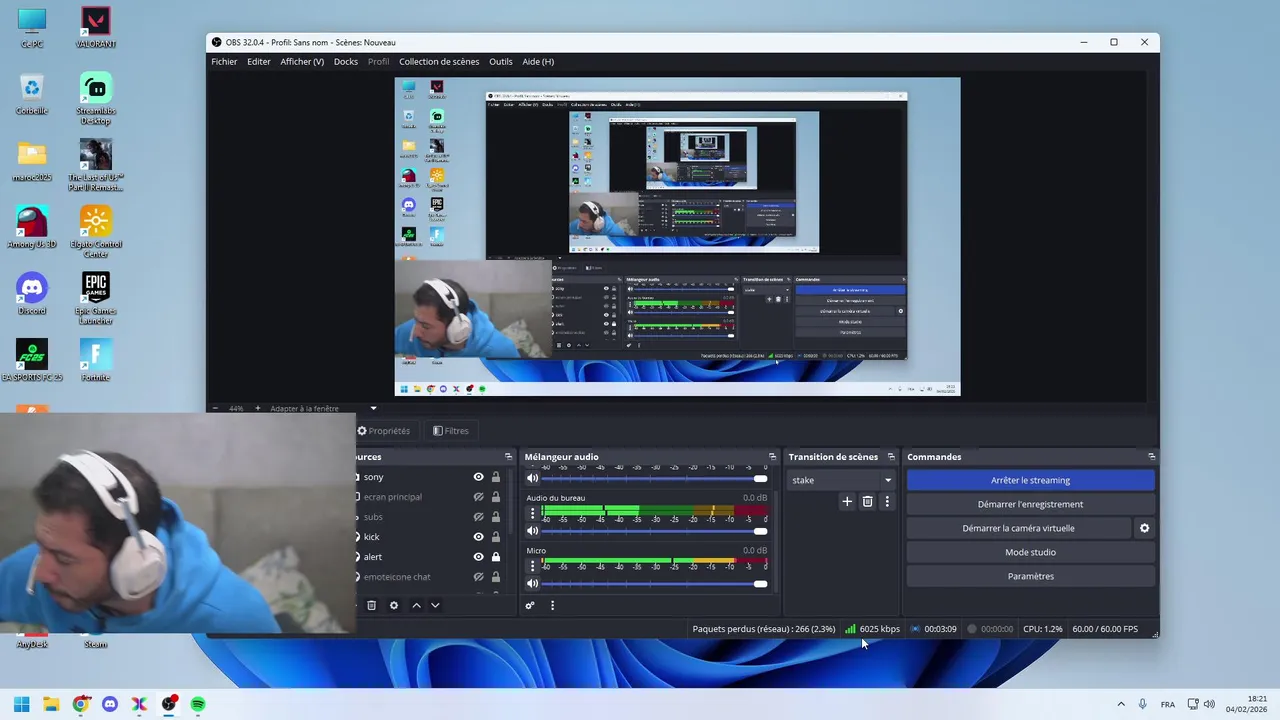Open Audio du bureau three-dot options
The width and height of the screenshot is (1280, 720).
[532, 514]
